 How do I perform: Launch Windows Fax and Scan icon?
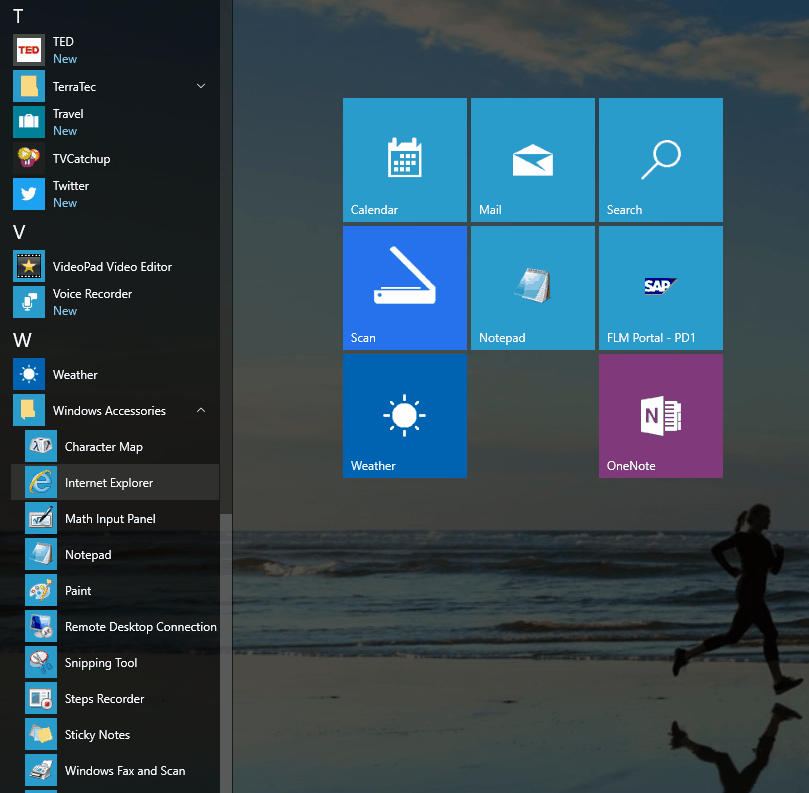(41, 770)
